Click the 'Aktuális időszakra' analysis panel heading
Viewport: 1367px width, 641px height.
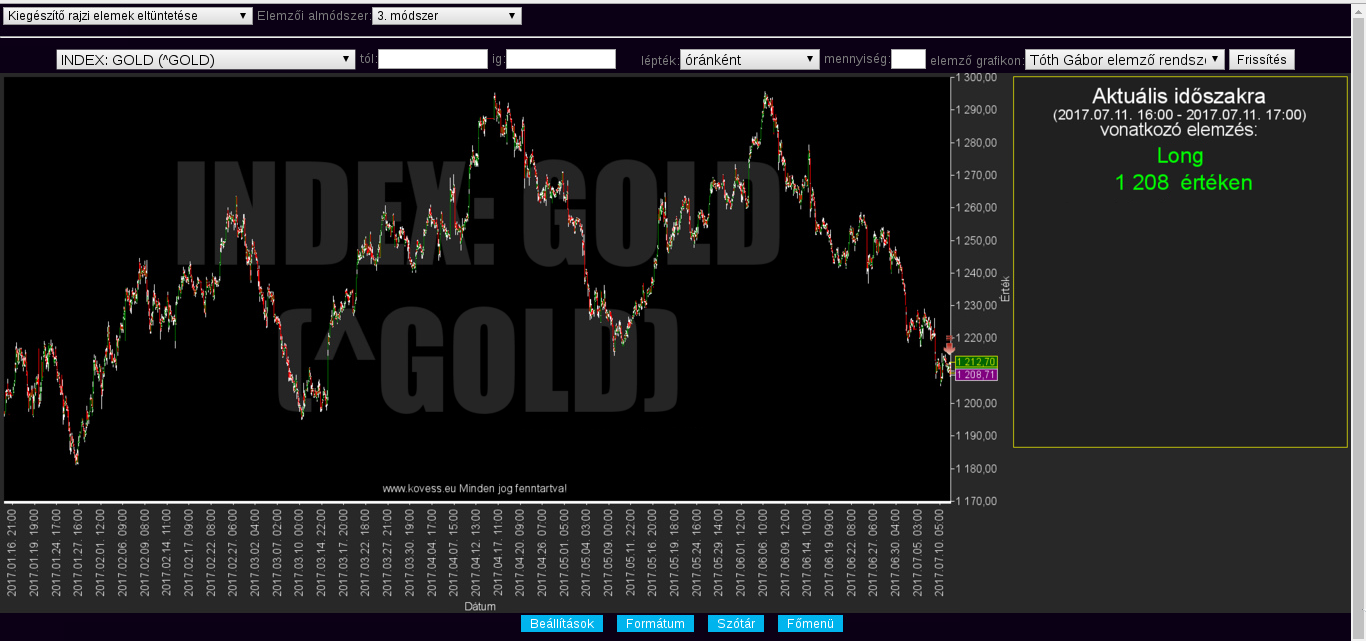click(1179, 97)
